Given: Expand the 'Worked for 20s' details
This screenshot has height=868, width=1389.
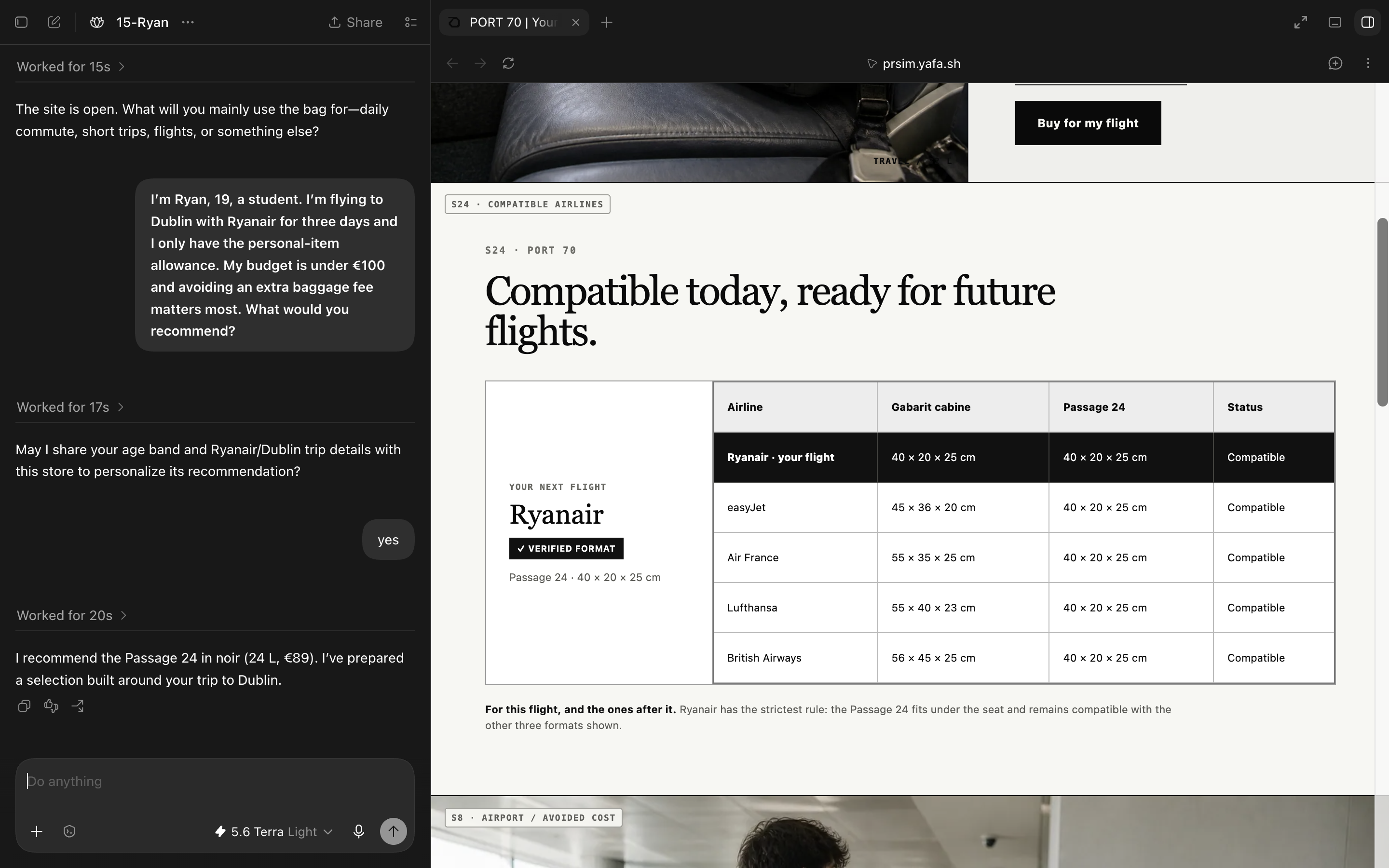Looking at the screenshot, I should [72, 615].
